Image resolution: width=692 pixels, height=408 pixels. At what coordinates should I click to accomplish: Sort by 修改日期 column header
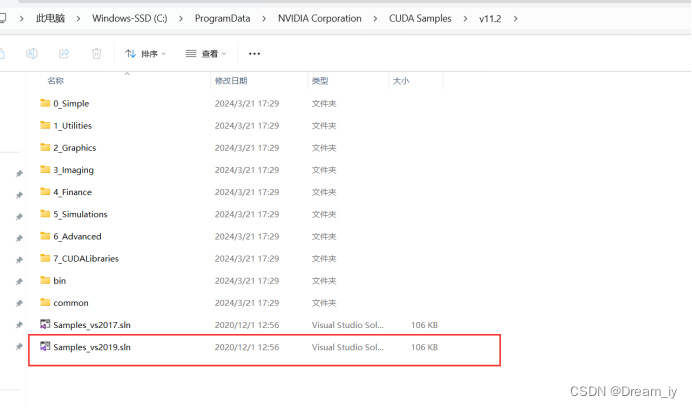(230, 80)
